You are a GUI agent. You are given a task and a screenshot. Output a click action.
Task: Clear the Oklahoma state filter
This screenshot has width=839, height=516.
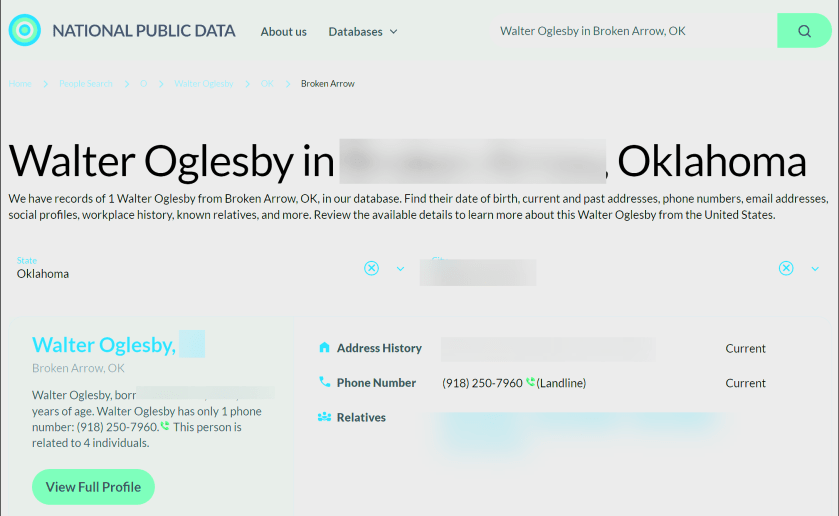(x=371, y=268)
